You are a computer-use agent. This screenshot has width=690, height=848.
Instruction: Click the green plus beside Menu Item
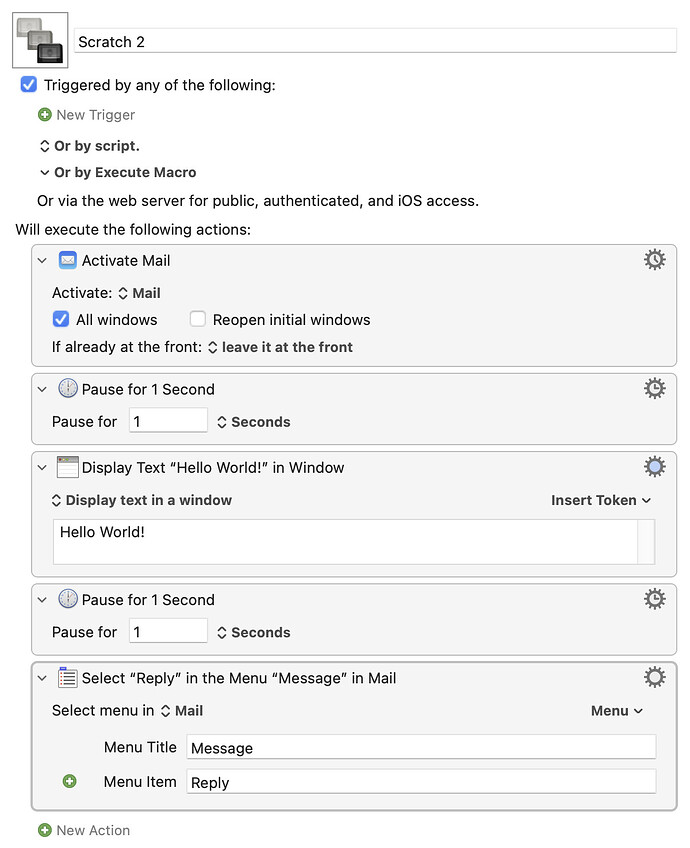[x=69, y=781]
